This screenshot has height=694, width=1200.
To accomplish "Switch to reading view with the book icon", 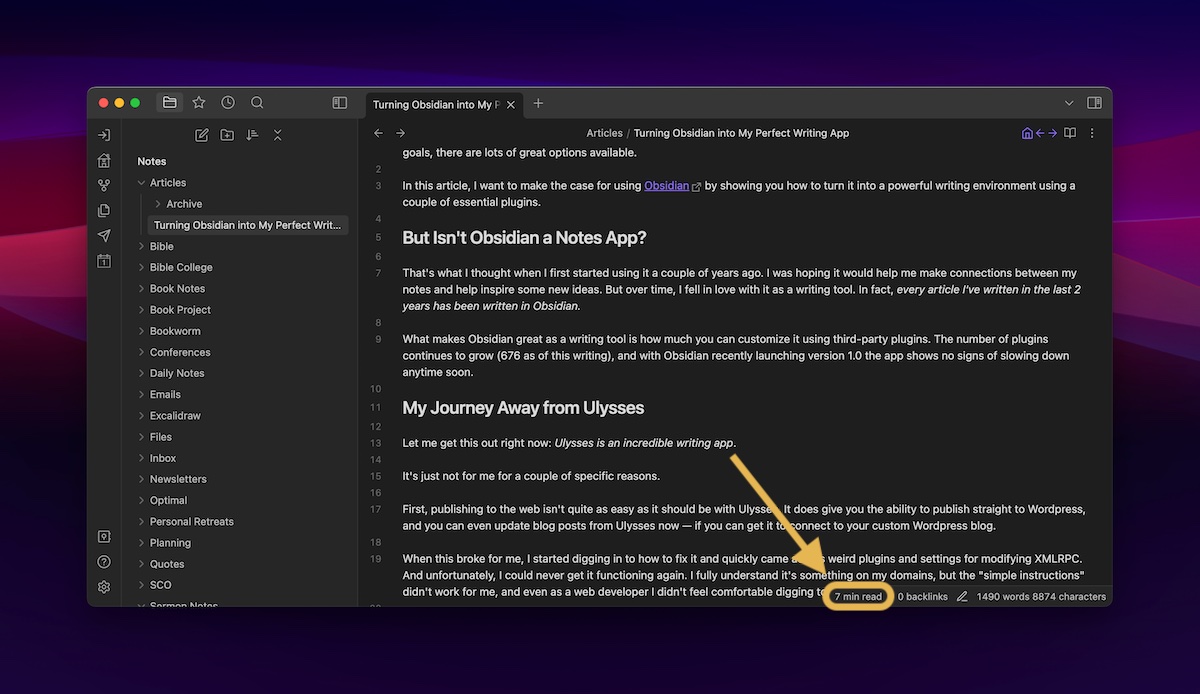I will coord(1070,133).
